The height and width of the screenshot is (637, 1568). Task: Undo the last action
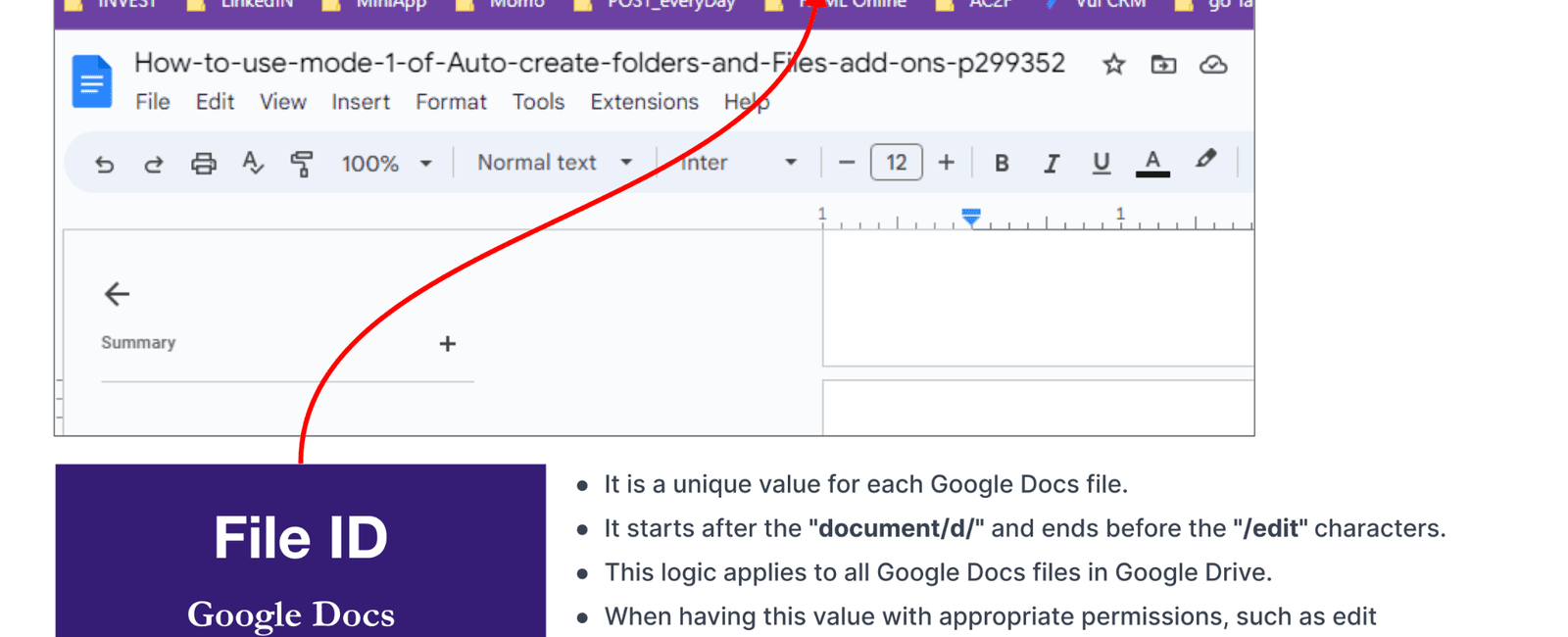pos(104,164)
